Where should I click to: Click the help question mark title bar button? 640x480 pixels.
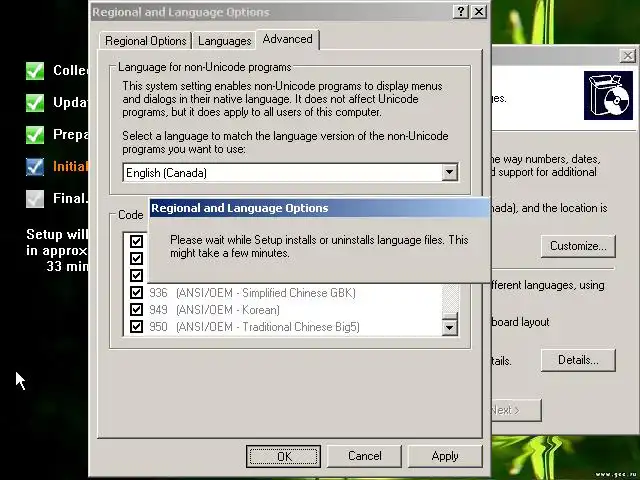point(461,11)
